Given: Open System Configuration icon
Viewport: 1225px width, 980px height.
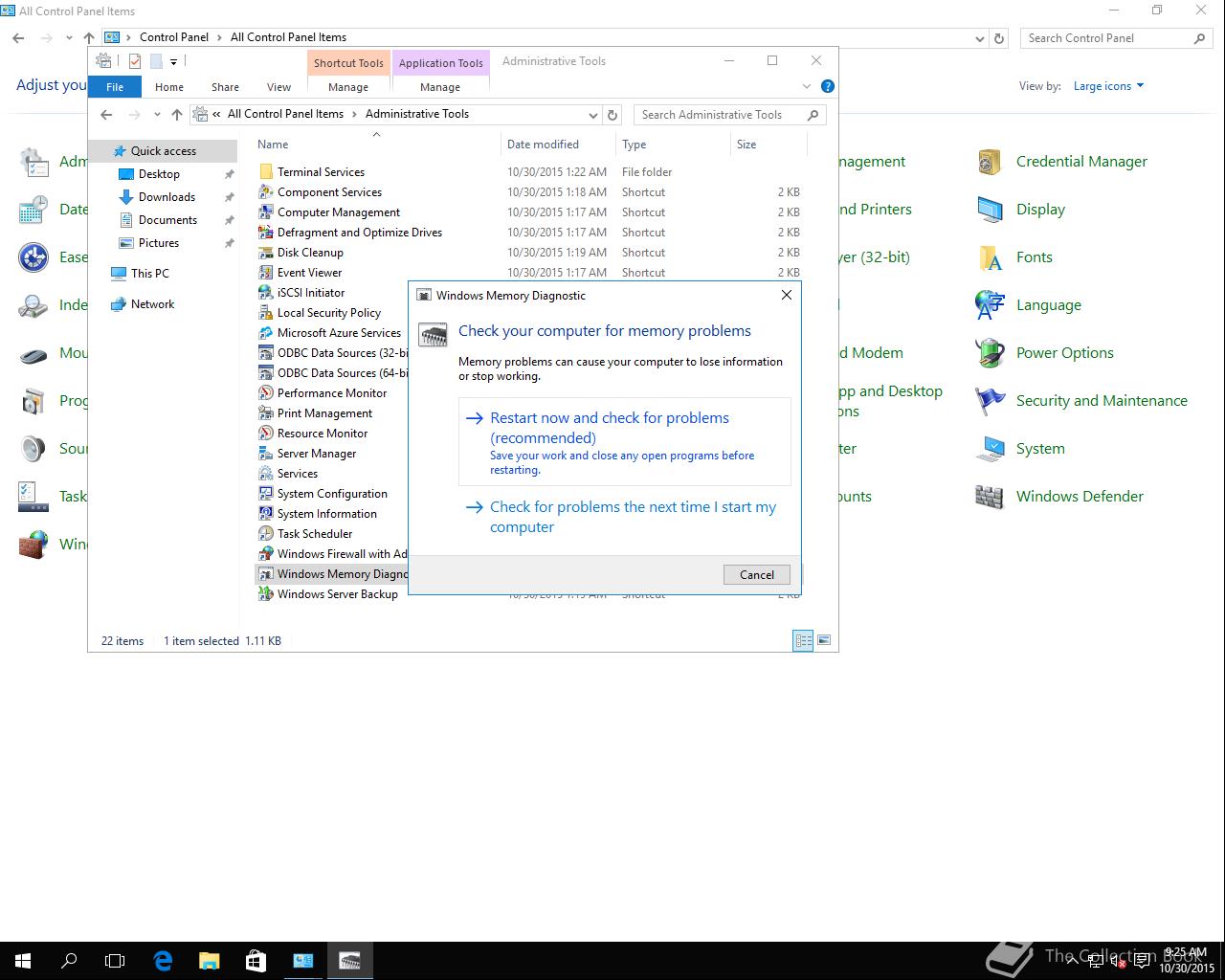Looking at the screenshot, I should tap(266, 494).
